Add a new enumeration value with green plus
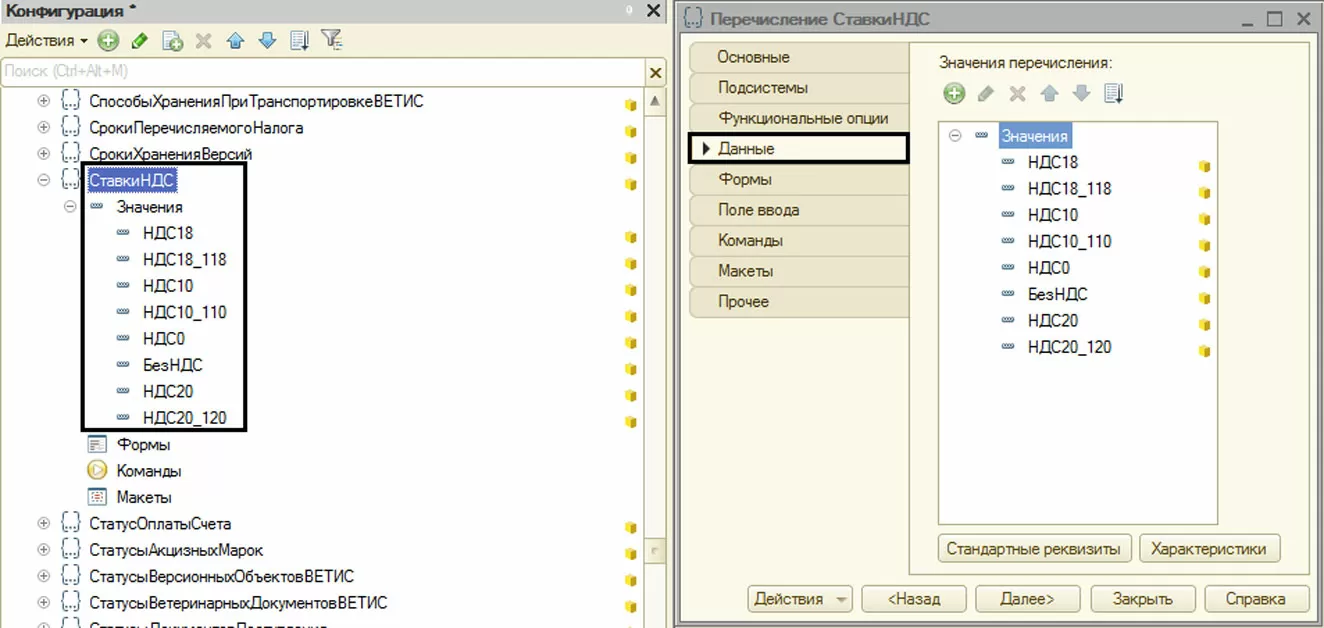The height and width of the screenshot is (628, 1324). [954, 94]
